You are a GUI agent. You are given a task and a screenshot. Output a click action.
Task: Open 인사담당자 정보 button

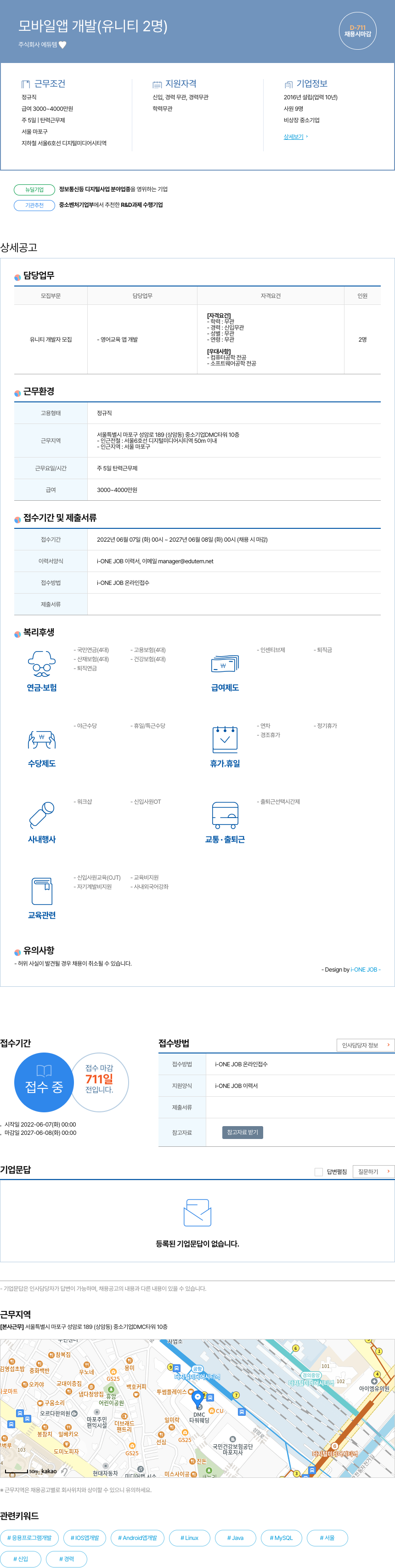[x=365, y=1045]
